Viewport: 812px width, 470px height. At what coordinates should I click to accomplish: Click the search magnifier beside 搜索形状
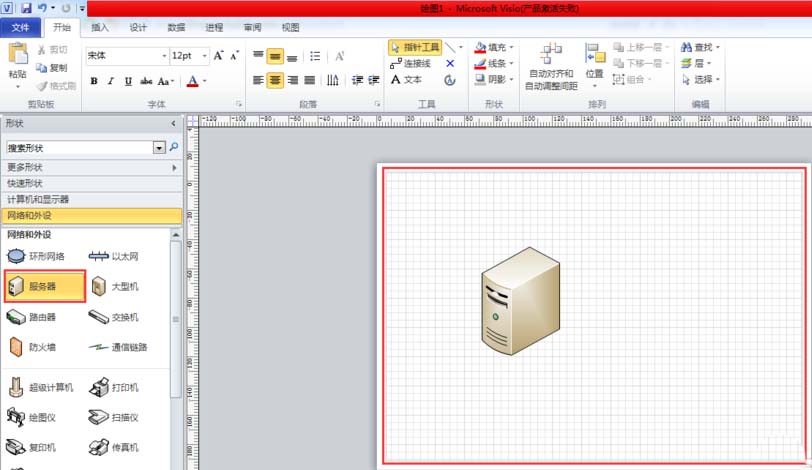click(174, 147)
